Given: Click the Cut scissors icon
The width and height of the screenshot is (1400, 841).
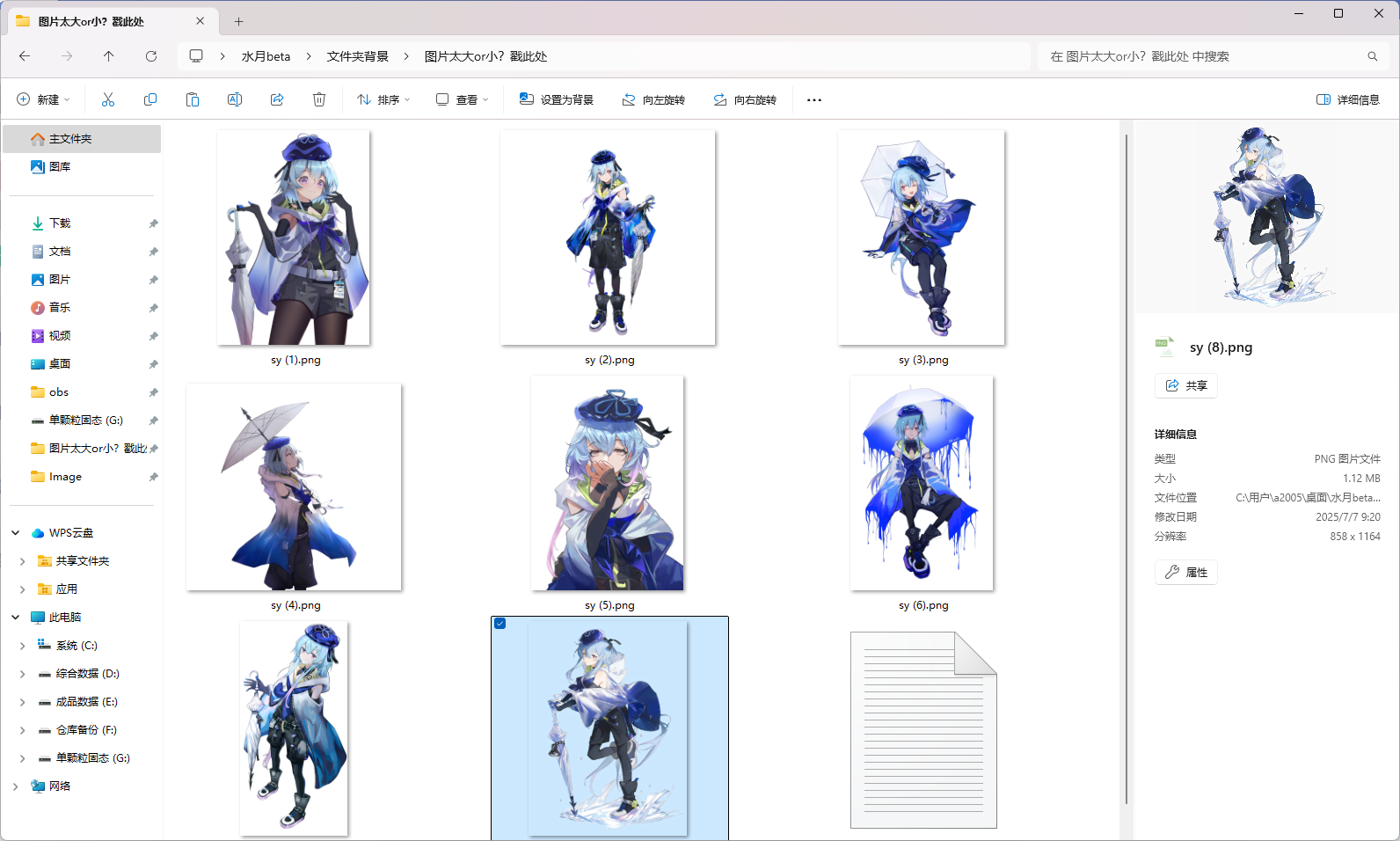Looking at the screenshot, I should pyautogui.click(x=108, y=99).
